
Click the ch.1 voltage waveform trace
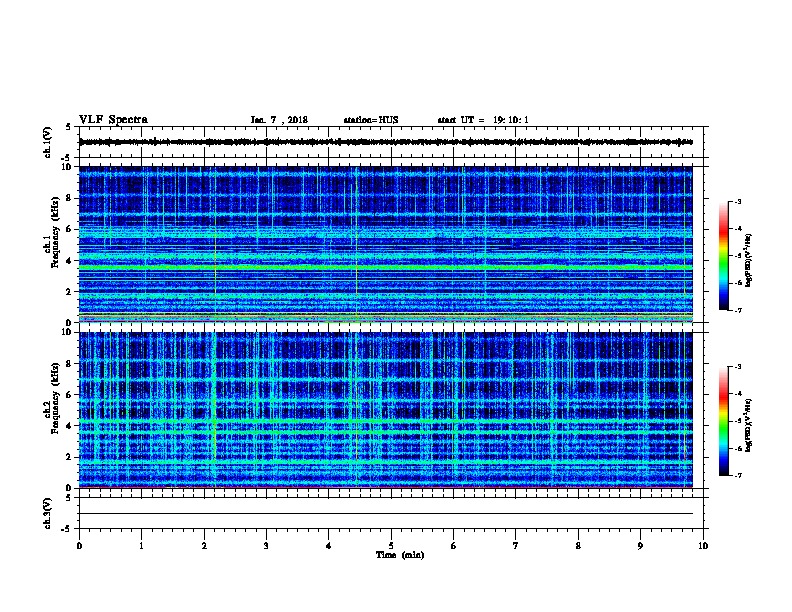385,142
